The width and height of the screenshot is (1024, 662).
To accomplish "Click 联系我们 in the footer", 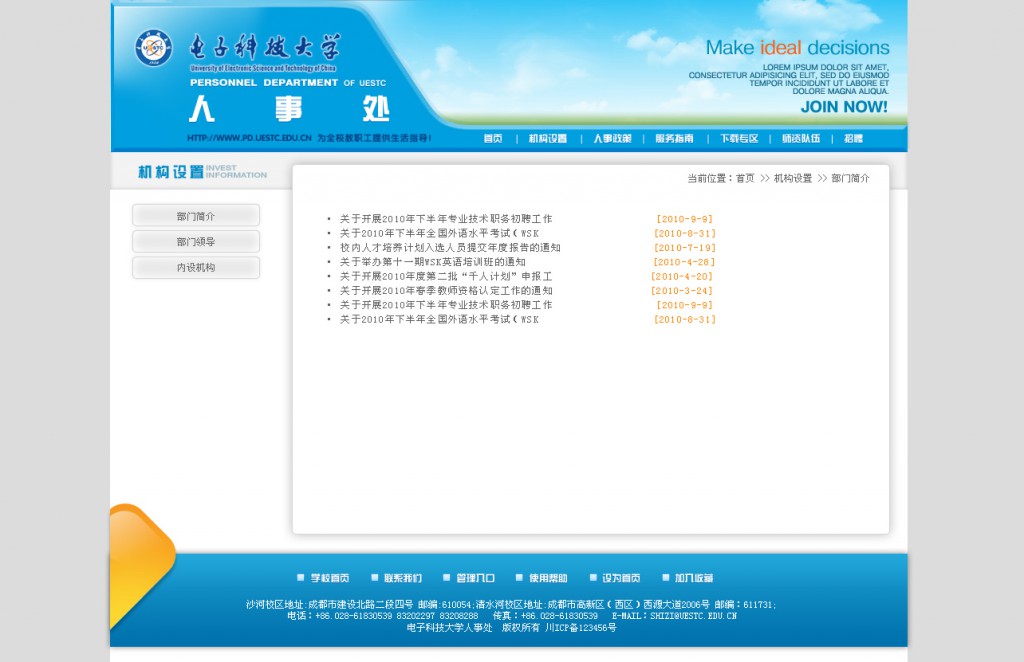I will point(402,578).
